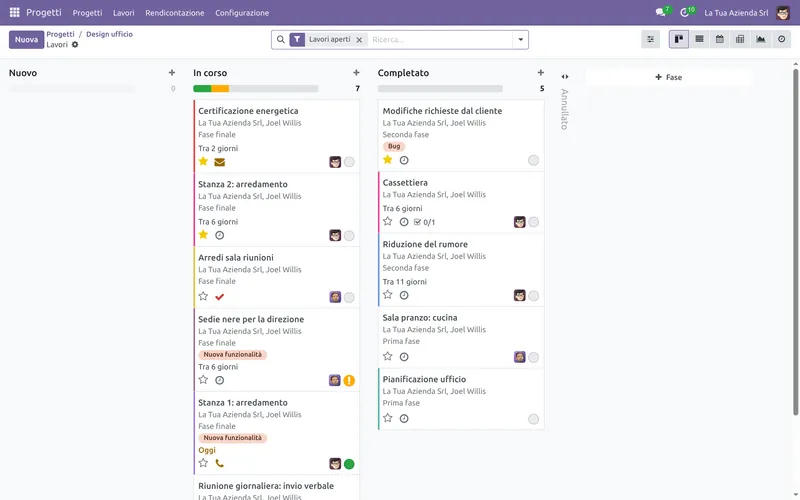
Task: Click assignee avatar on Sala pranzo: cucina
Action: (x=519, y=357)
